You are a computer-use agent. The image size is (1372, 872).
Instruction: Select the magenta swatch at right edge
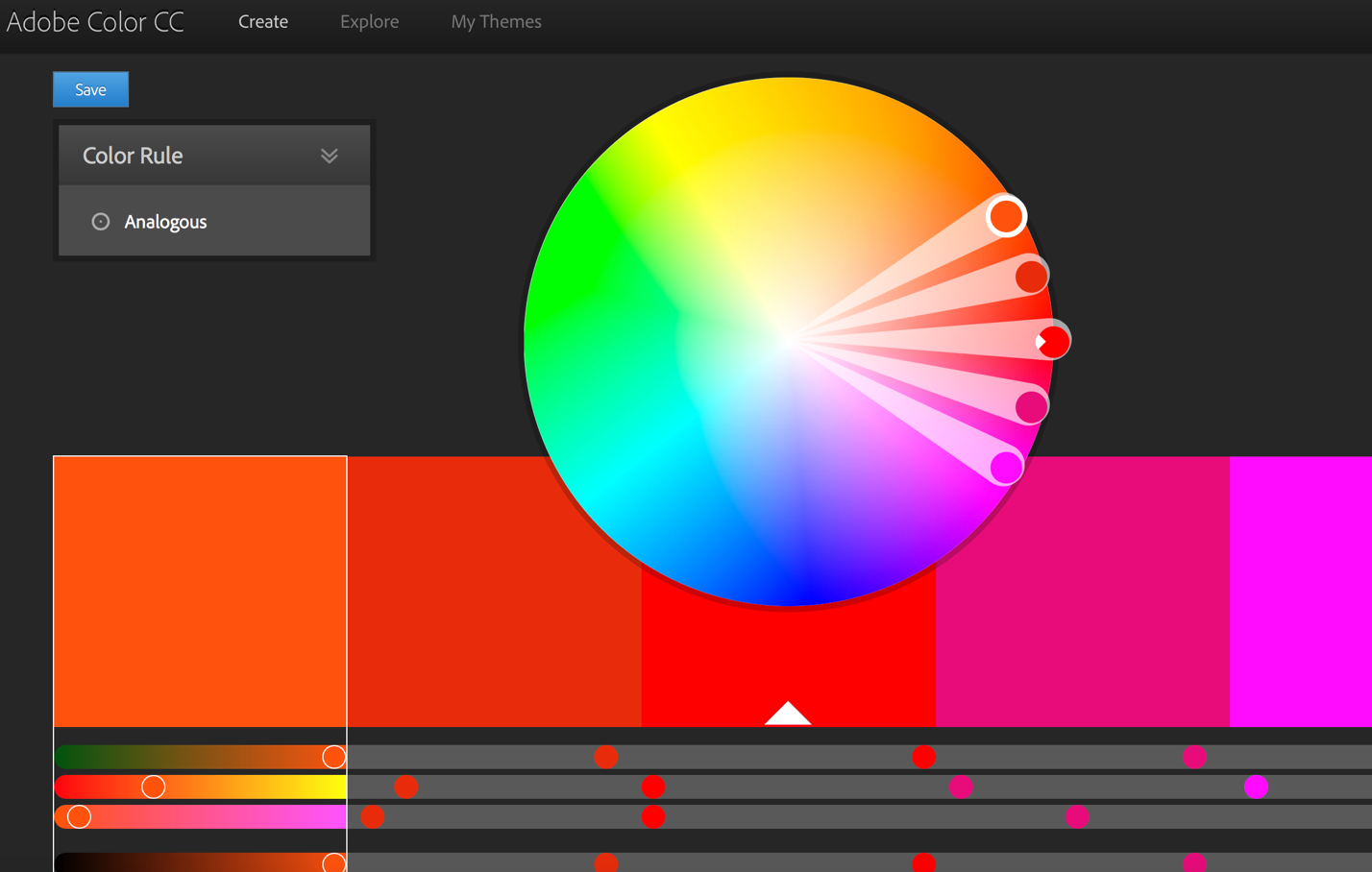point(1300,591)
